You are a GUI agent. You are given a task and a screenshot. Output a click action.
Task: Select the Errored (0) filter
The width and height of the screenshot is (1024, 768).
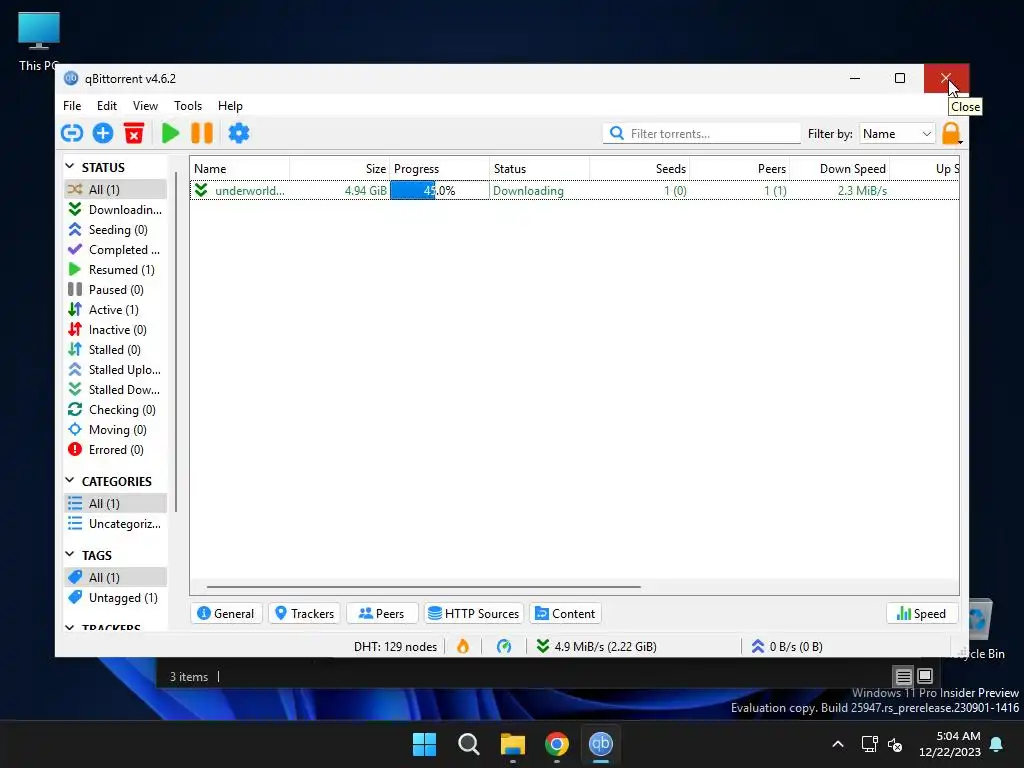point(116,450)
